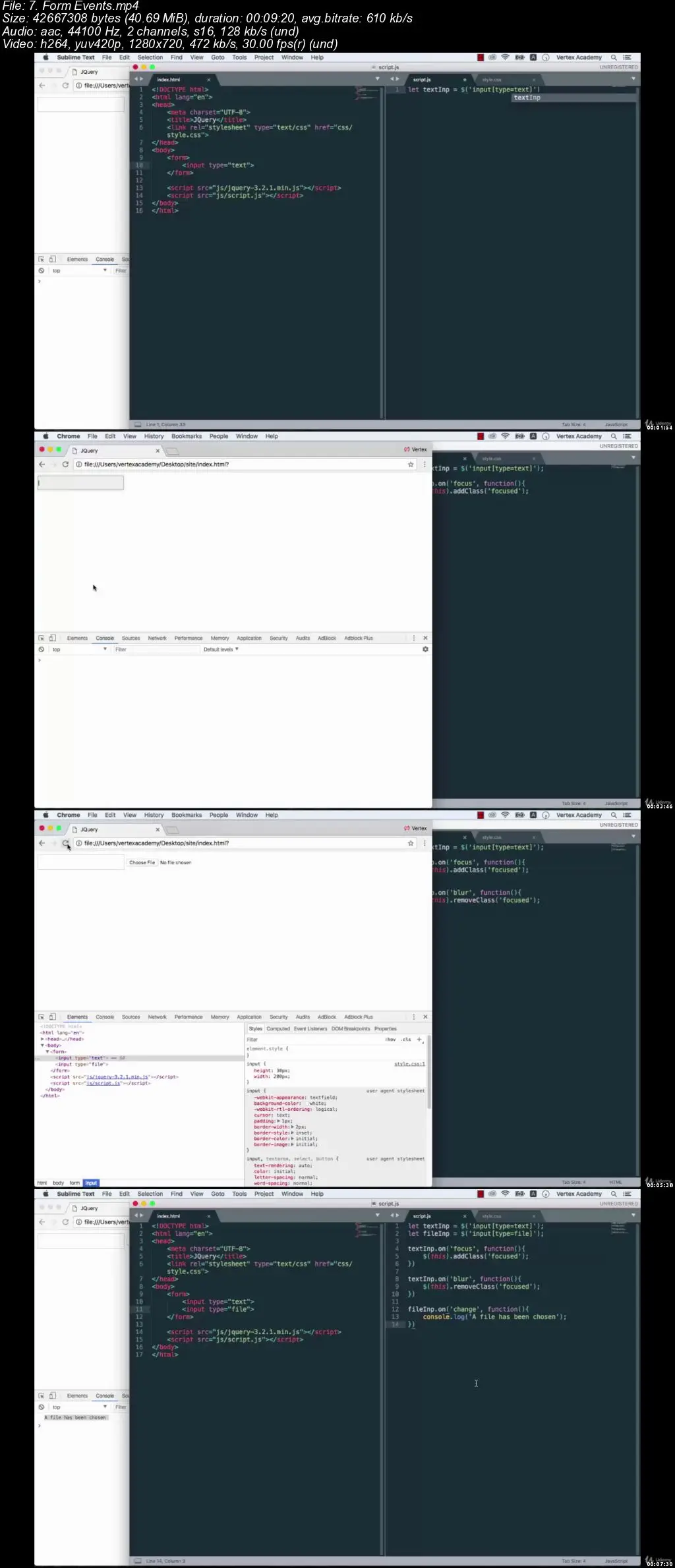This screenshot has height=1568, width=675.
Task: Open a new Chrome tab in the 00:05:38 frame
Action: (172, 829)
